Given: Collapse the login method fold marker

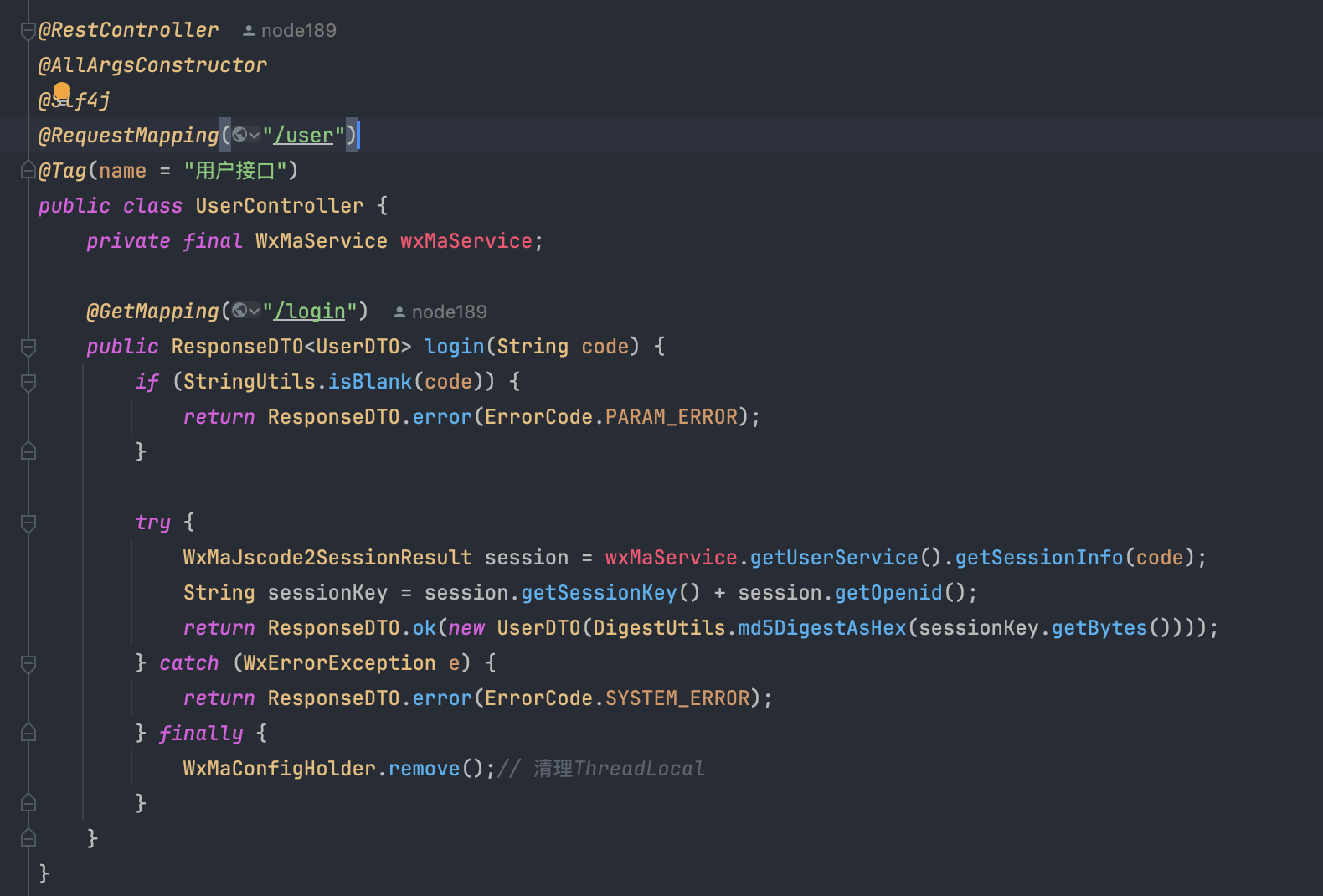Looking at the screenshot, I should [x=28, y=347].
